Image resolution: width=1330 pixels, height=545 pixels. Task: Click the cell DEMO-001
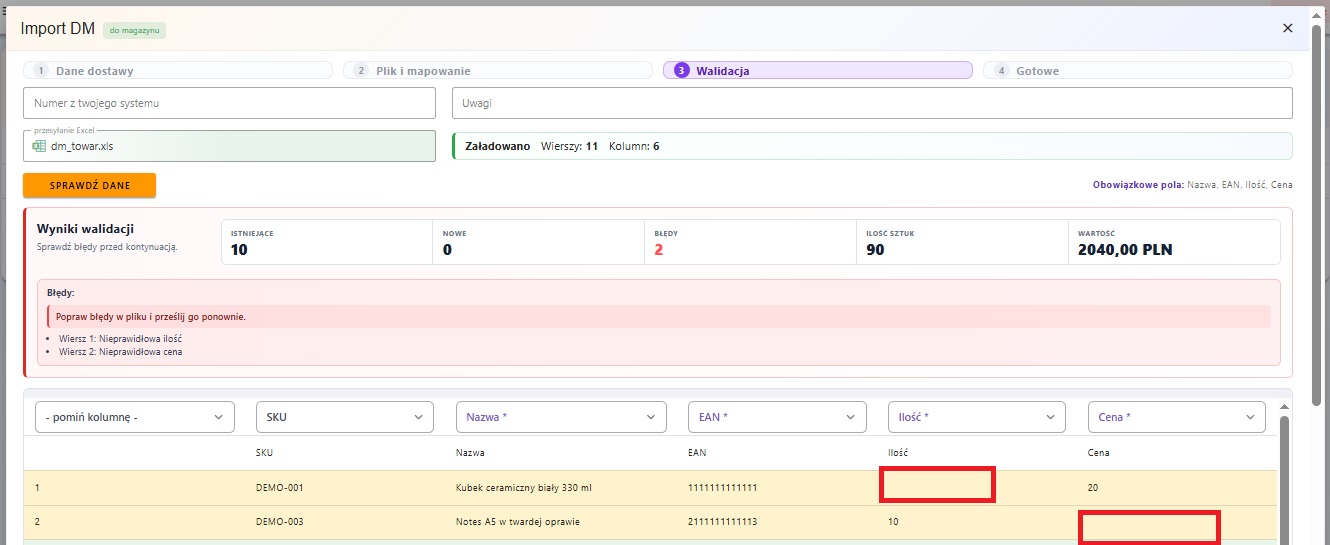279,488
